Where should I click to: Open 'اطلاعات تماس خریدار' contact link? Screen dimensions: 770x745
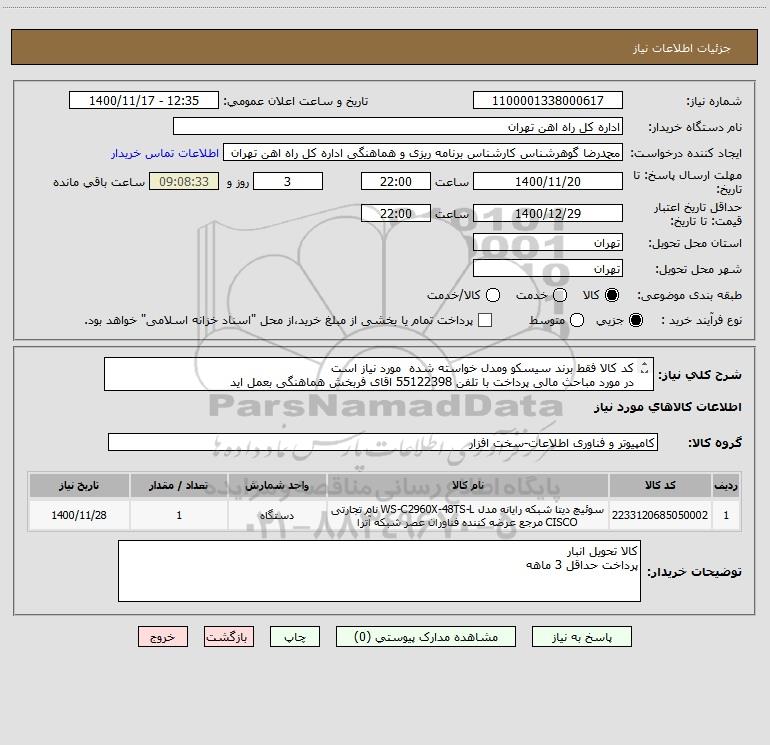pos(165,153)
